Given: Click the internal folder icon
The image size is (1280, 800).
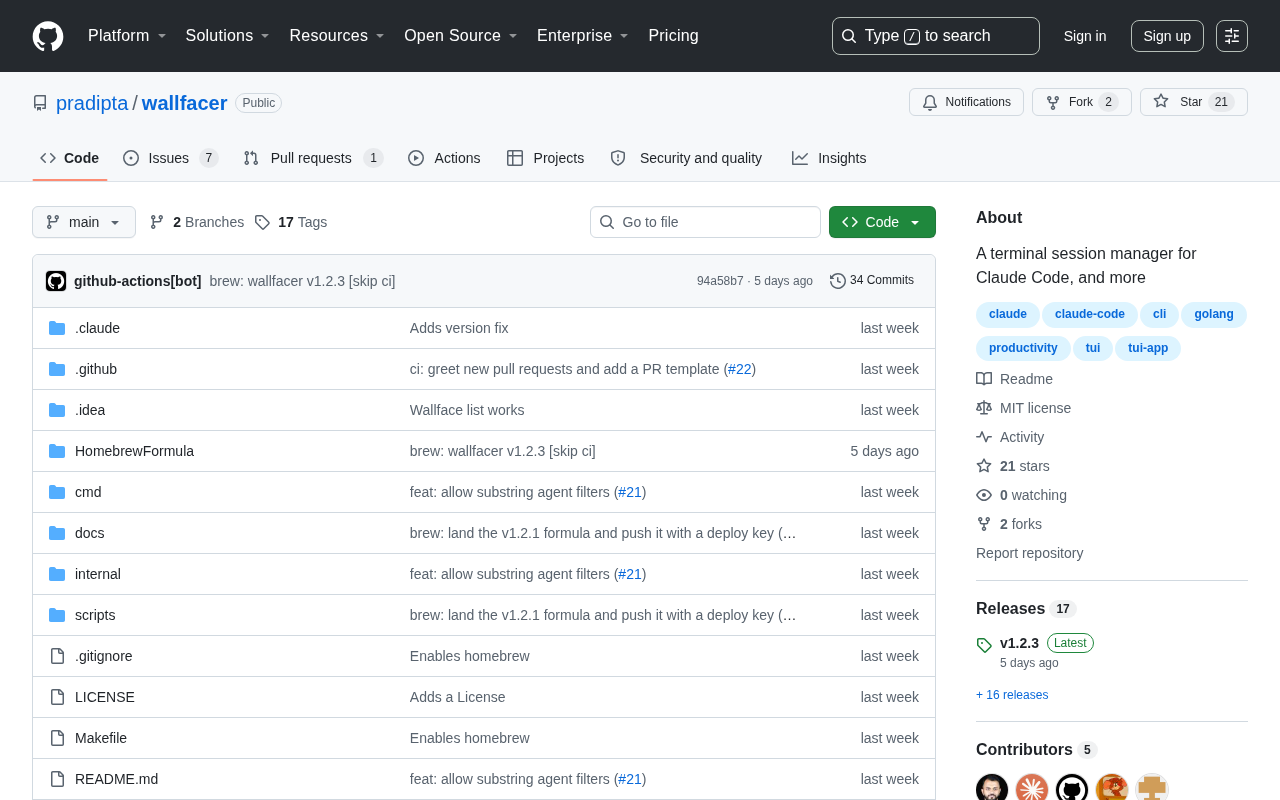Looking at the screenshot, I should 57,574.
